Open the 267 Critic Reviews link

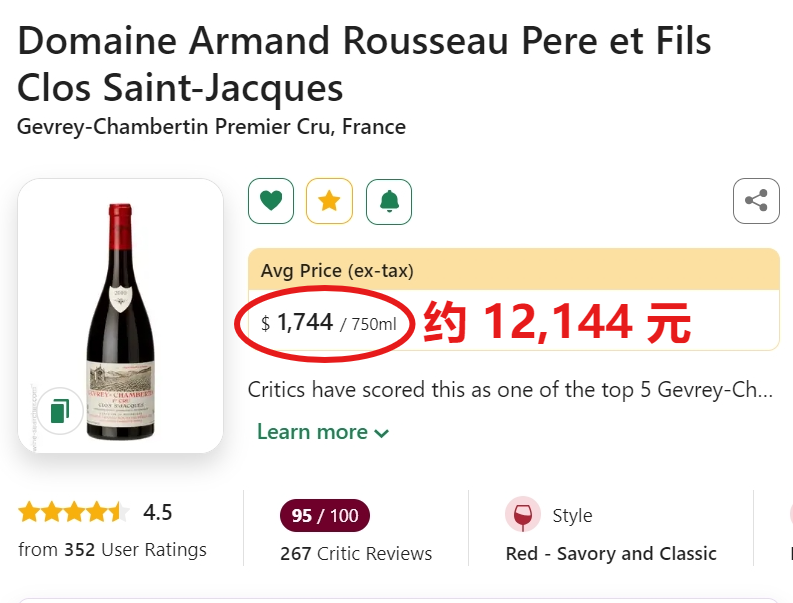point(356,553)
